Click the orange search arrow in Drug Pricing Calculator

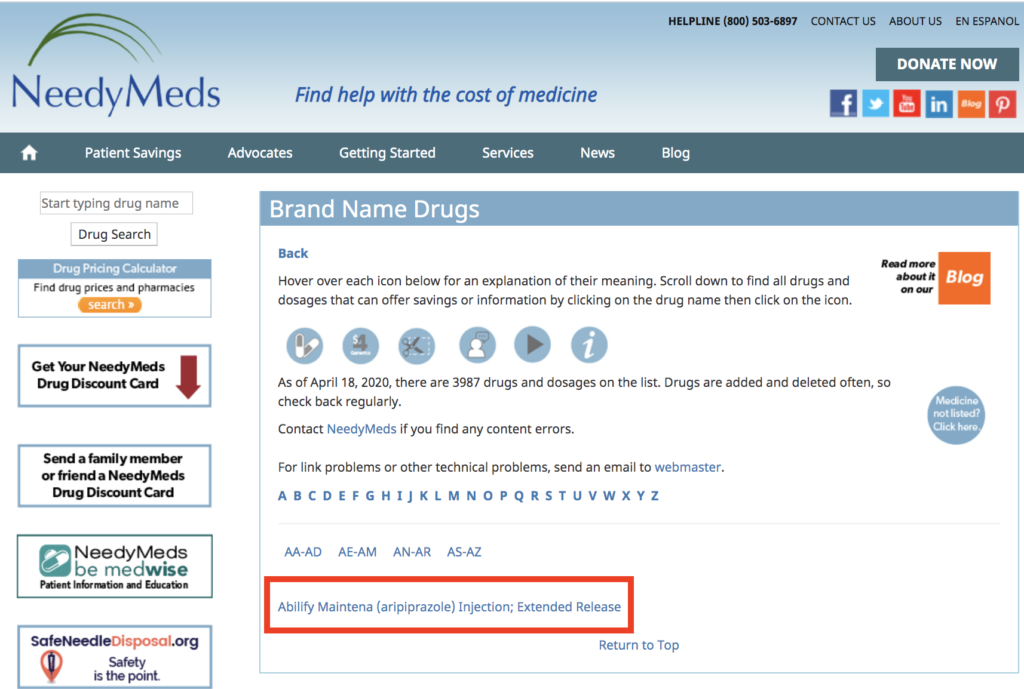110,304
